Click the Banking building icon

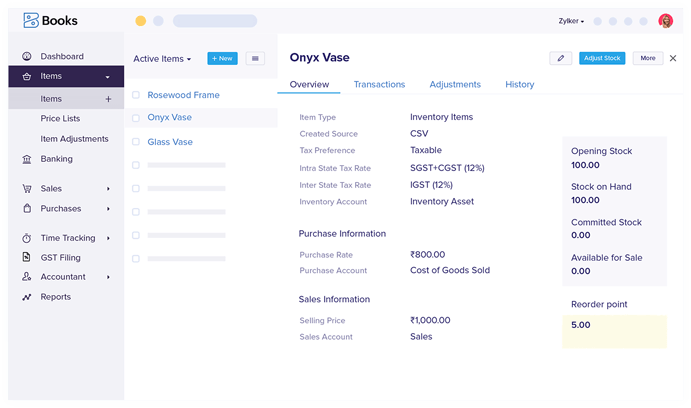pyautogui.click(x=27, y=159)
